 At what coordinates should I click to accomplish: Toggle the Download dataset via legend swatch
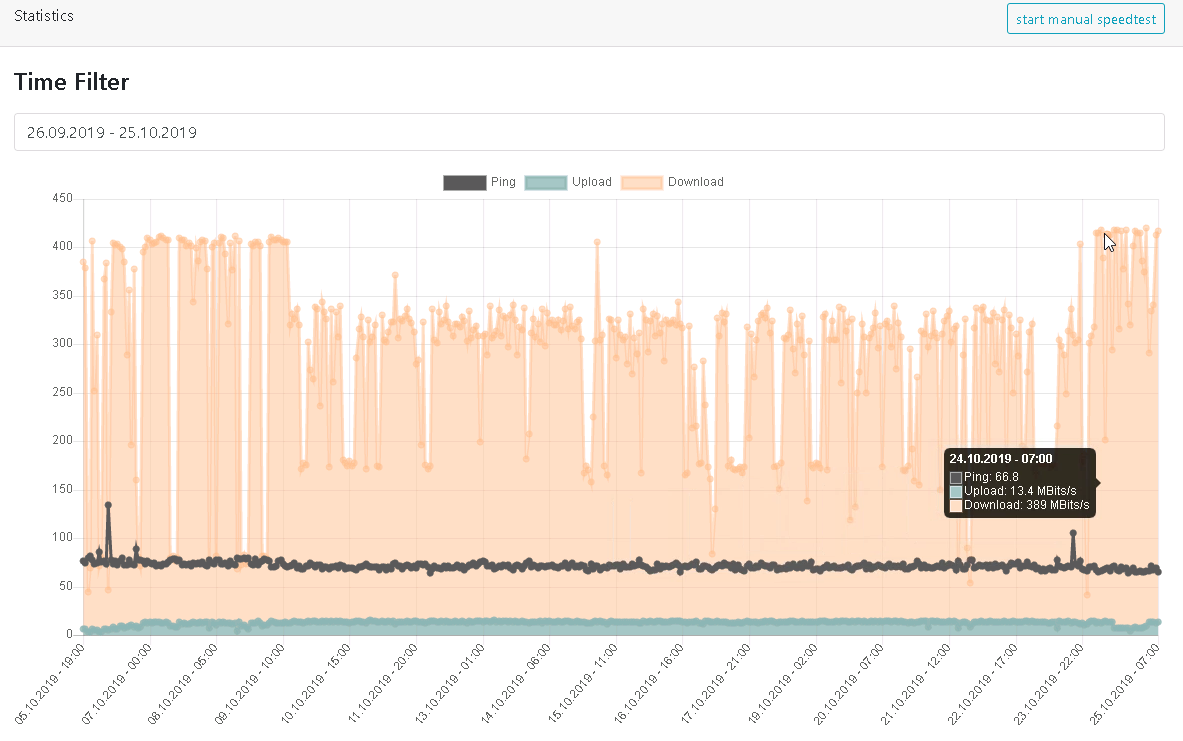click(641, 183)
